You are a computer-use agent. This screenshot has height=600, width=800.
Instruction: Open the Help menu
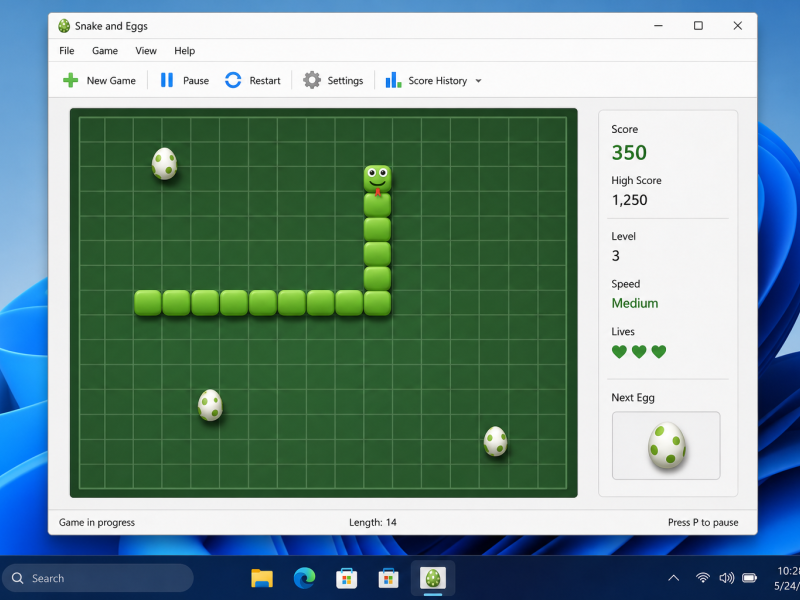click(x=184, y=51)
